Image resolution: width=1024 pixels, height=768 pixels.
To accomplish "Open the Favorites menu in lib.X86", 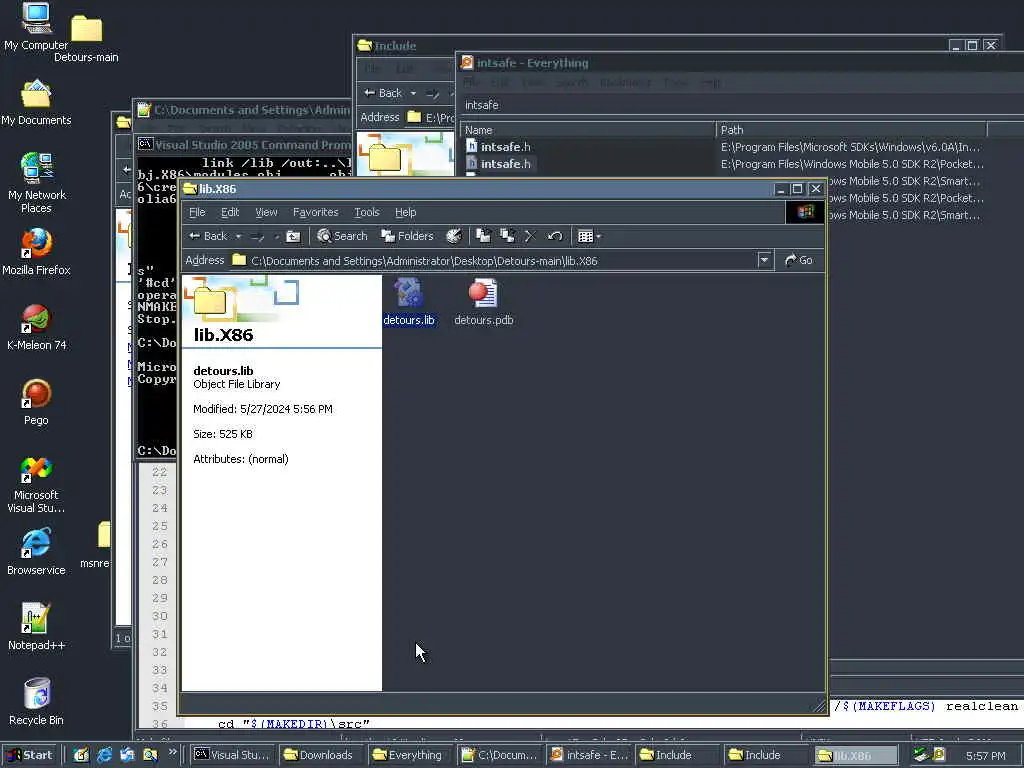I will [315, 212].
